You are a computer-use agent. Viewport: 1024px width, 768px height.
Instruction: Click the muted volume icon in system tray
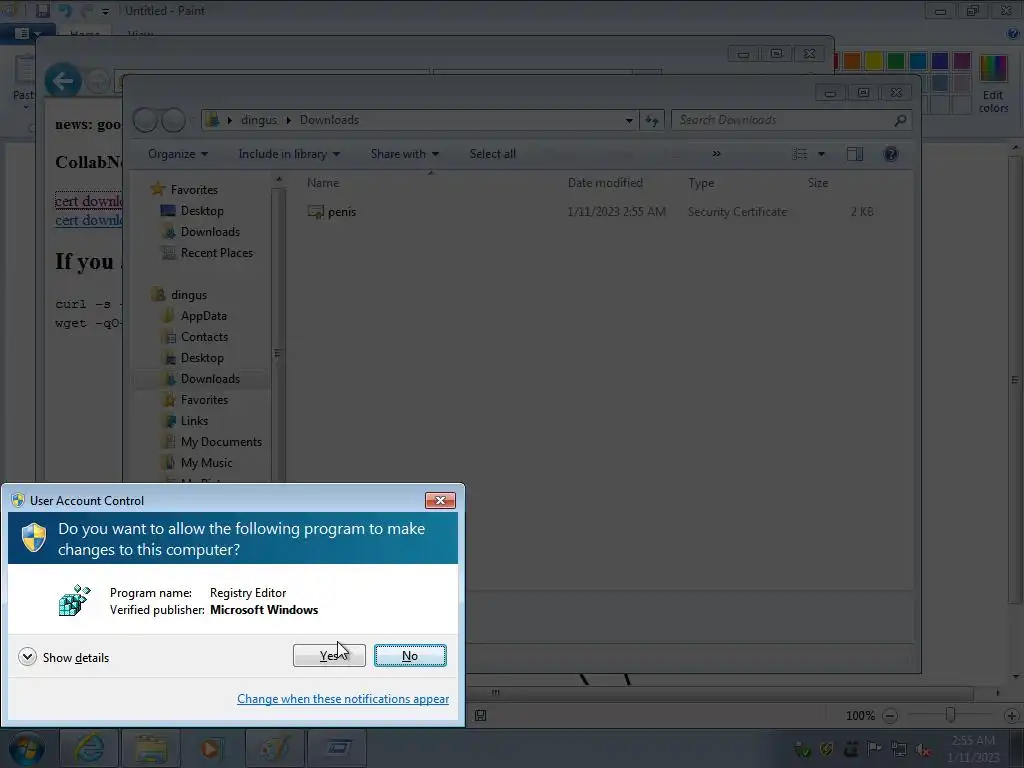[922, 748]
